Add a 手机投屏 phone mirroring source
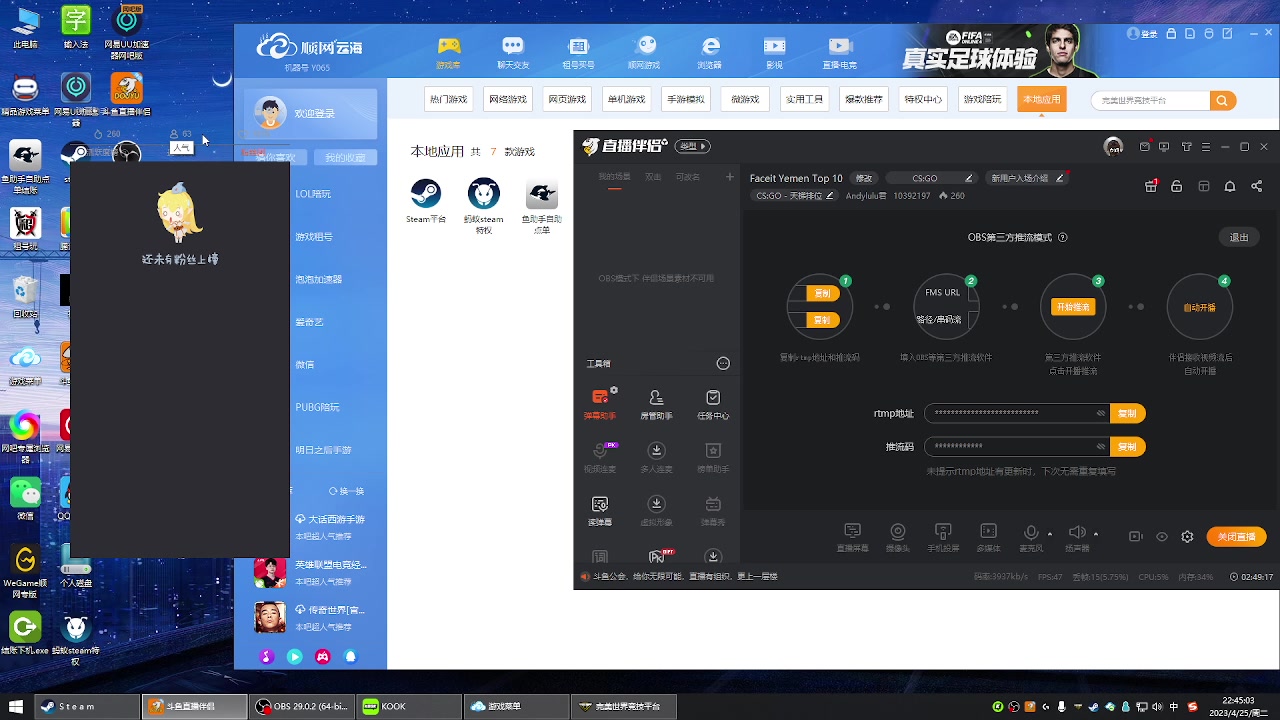The image size is (1280, 720). tap(943, 537)
